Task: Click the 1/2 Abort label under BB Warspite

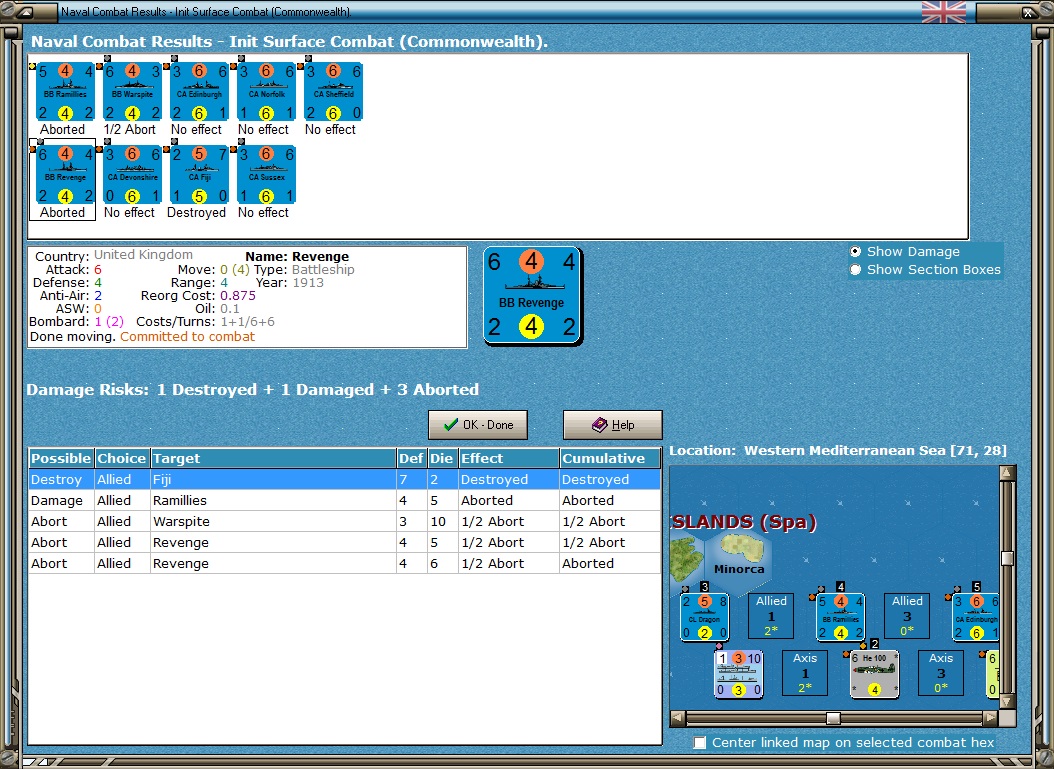Action: tap(130, 129)
